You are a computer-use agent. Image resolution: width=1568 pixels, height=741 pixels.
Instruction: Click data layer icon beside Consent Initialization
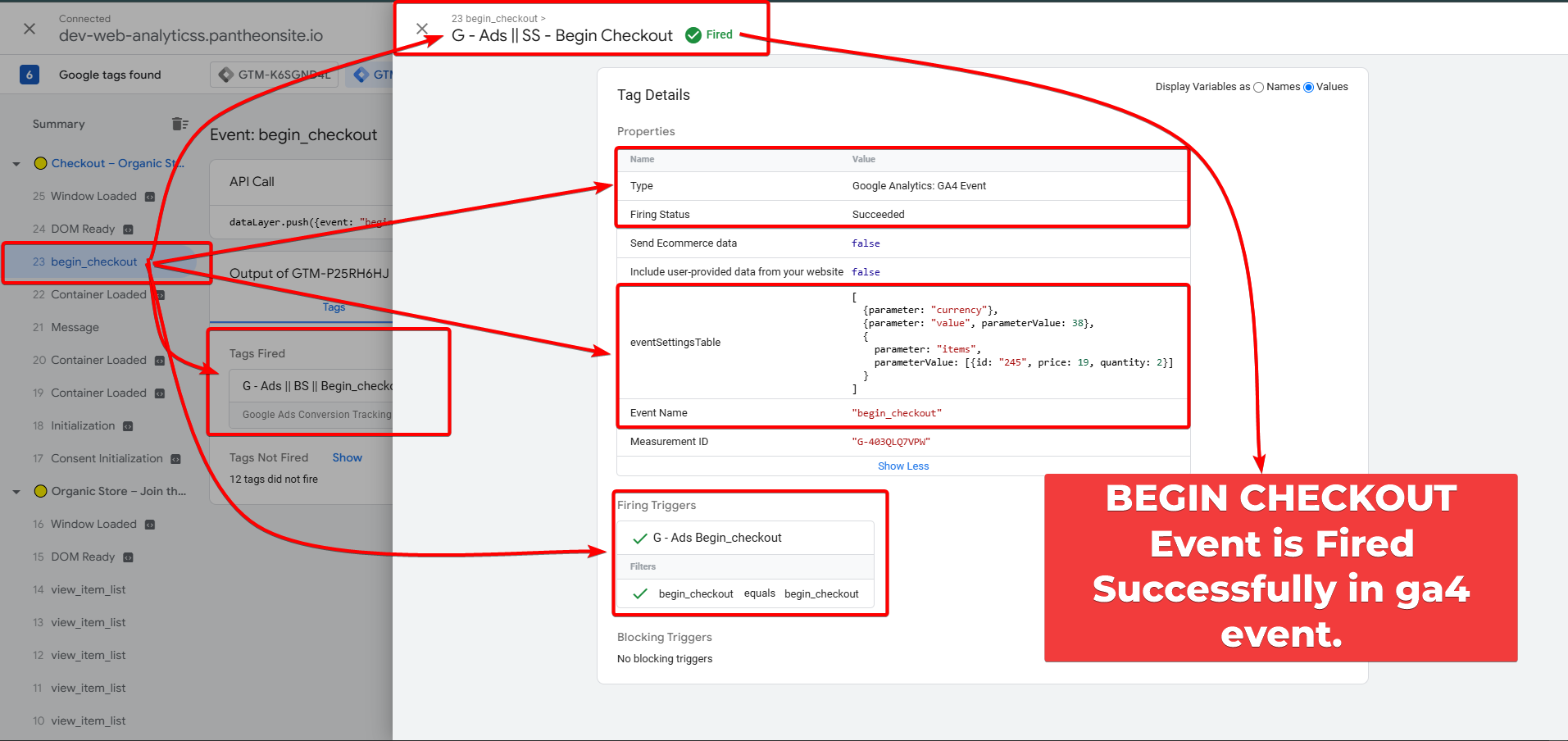175,459
